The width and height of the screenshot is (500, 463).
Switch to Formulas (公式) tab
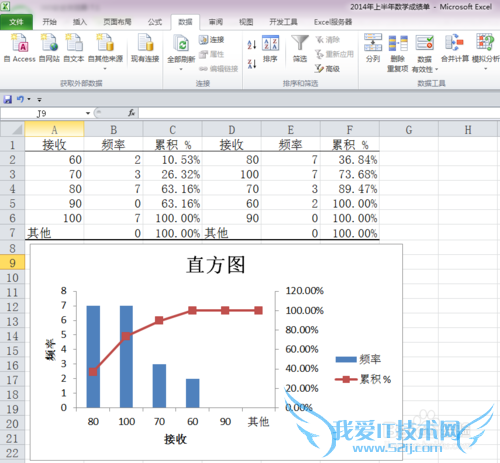click(x=155, y=22)
